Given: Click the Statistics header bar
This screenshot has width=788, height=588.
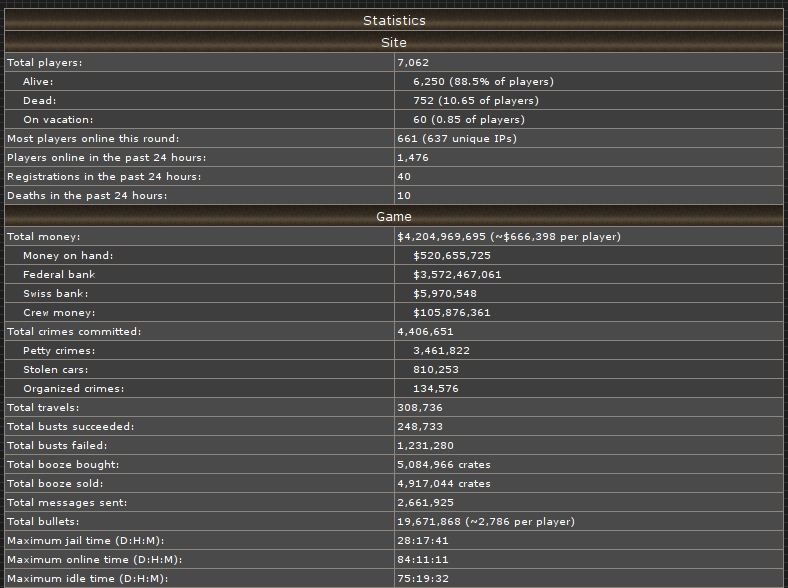Looking at the screenshot, I should click(x=394, y=20).
